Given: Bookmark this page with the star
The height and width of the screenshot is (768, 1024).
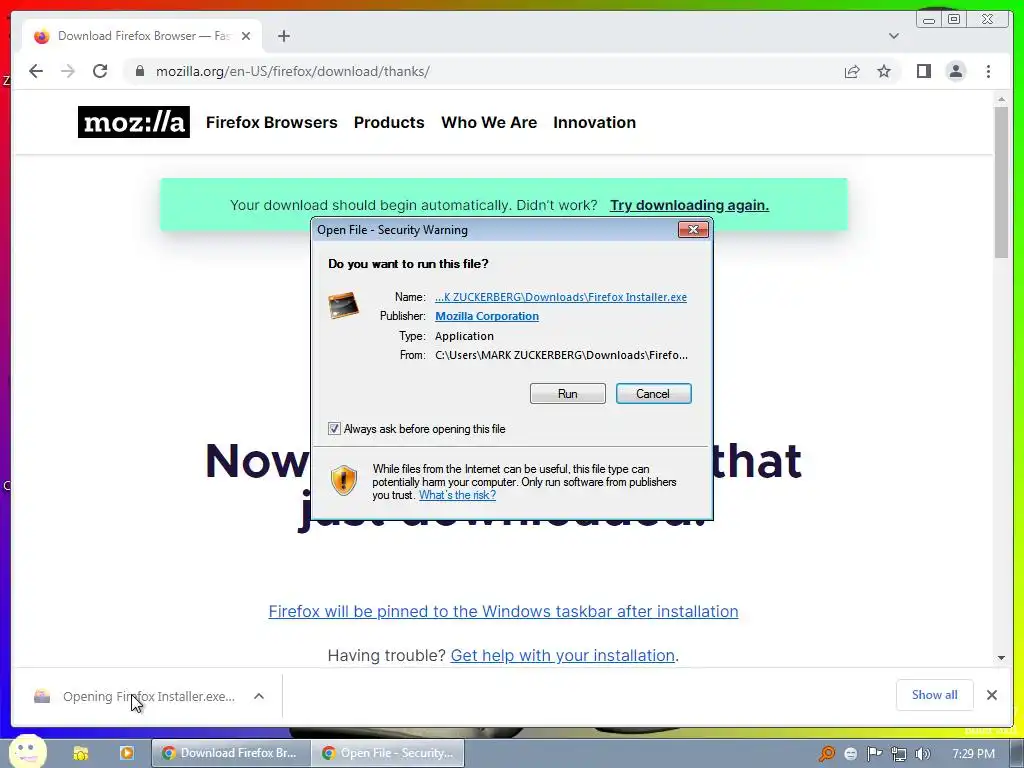Looking at the screenshot, I should tap(884, 71).
